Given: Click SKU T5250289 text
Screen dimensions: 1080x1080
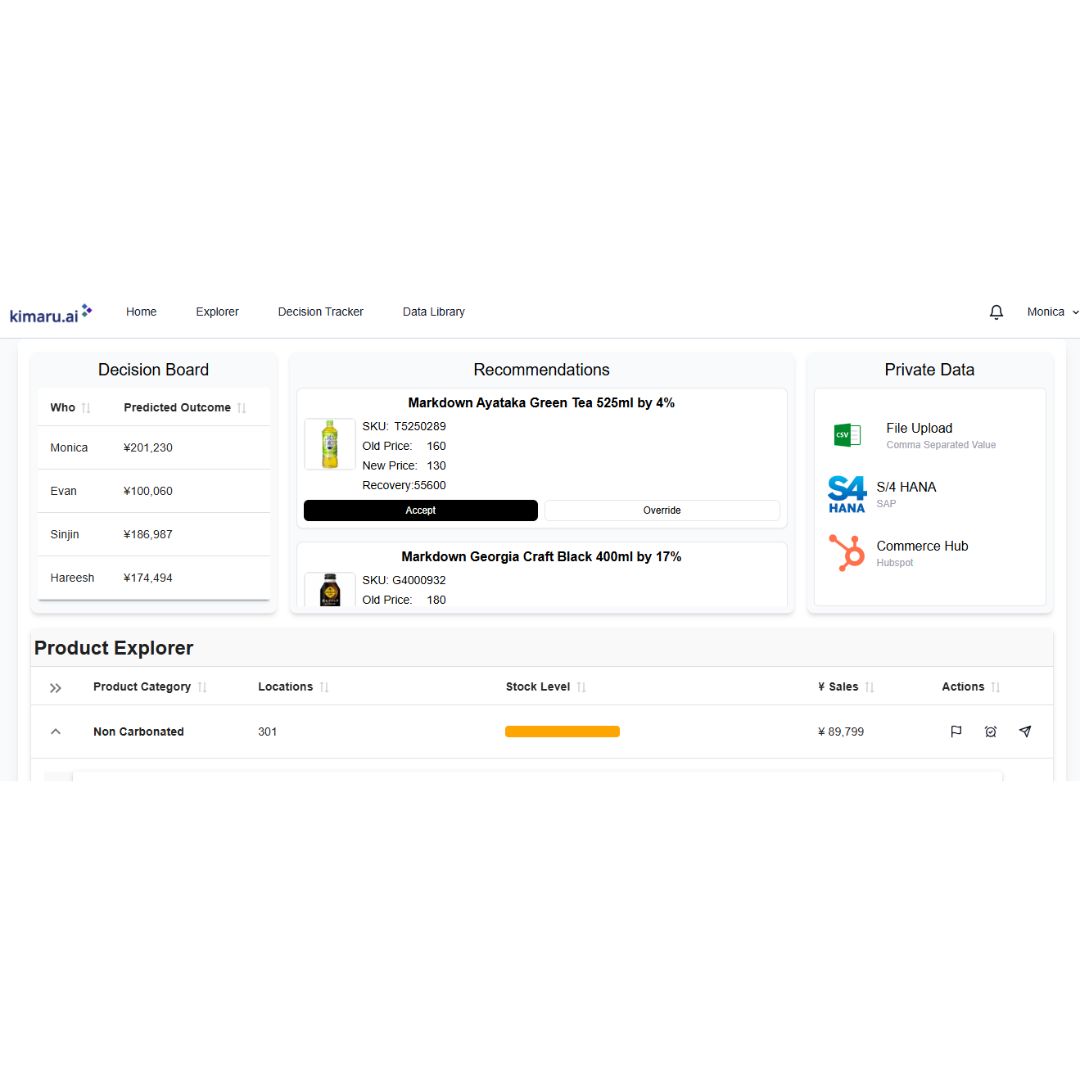Looking at the screenshot, I should click(x=404, y=426).
